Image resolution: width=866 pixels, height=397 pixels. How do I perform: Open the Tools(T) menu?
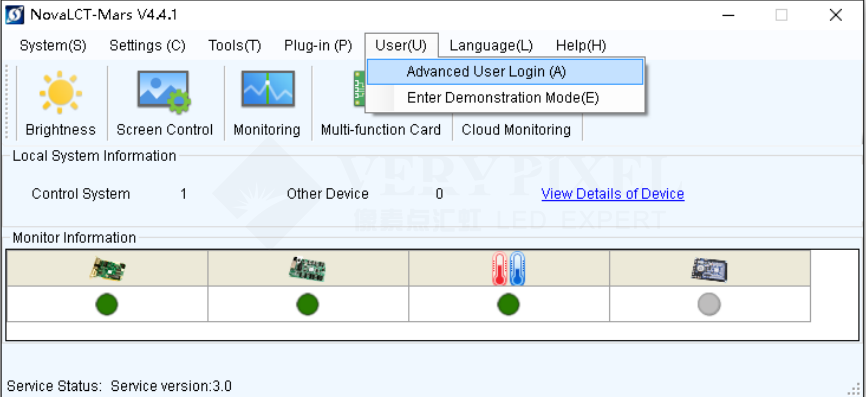click(235, 45)
